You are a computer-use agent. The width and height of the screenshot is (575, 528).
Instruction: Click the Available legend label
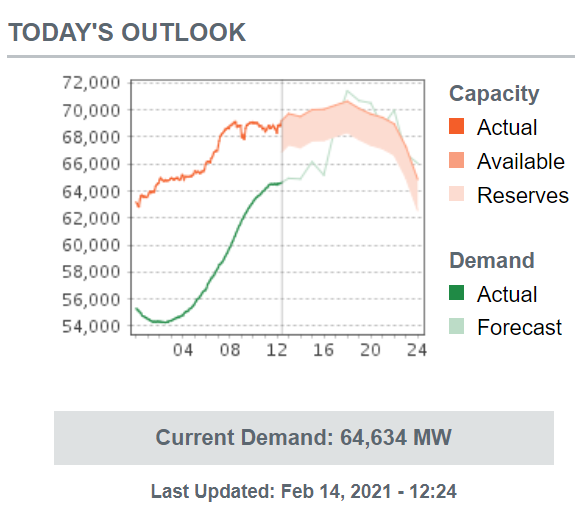click(521, 161)
